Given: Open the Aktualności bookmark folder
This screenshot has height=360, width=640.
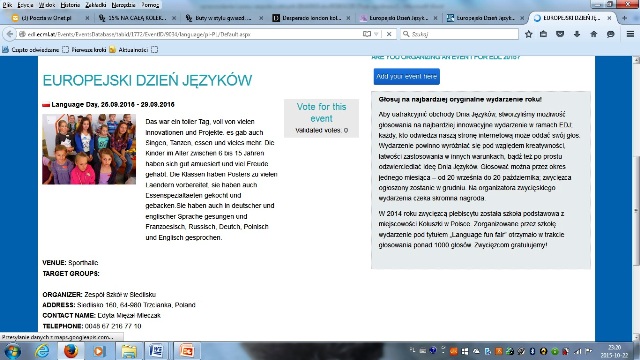Looking at the screenshot, I should 129,50.
